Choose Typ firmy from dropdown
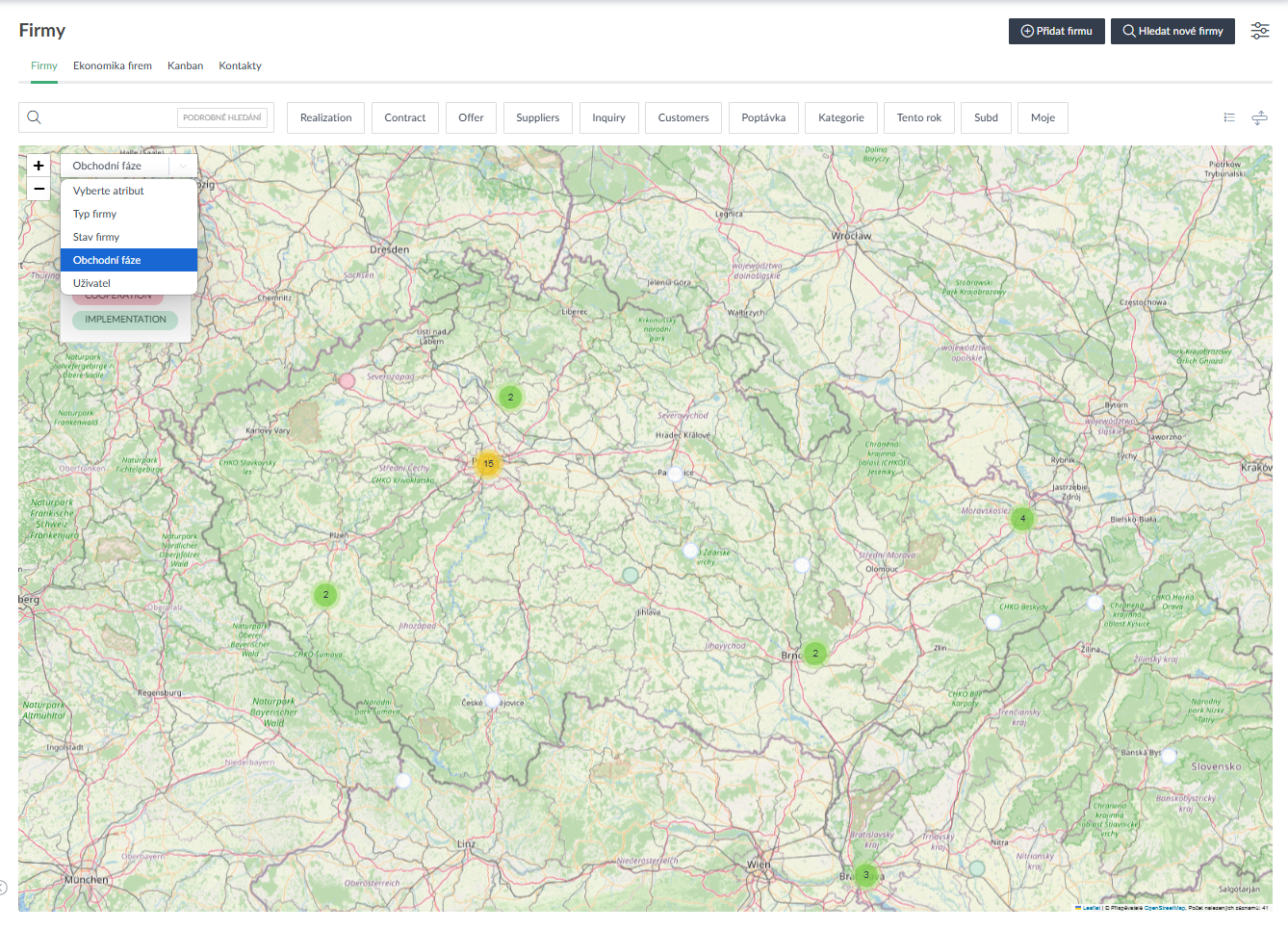 94,214
